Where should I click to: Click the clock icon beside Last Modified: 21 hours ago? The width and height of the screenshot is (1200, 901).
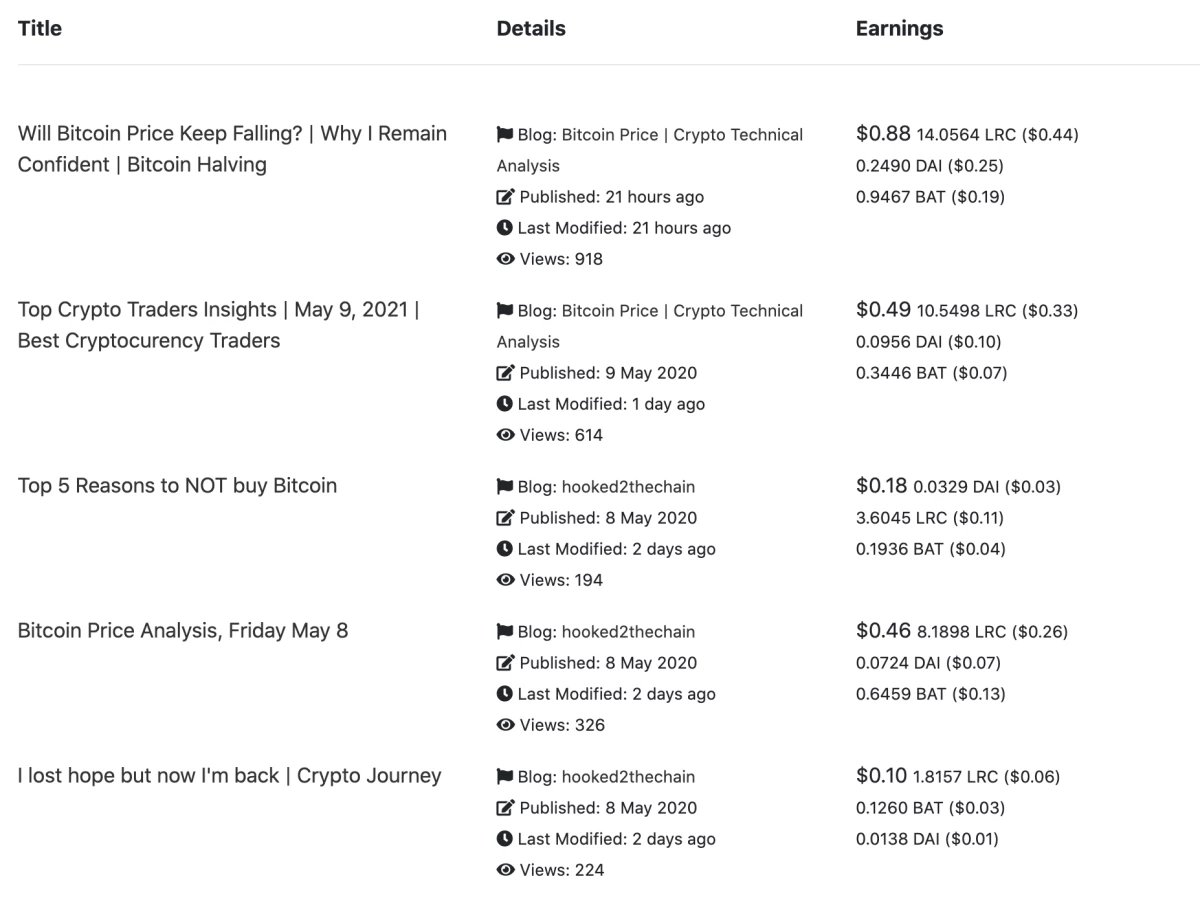tap(505, 228)
